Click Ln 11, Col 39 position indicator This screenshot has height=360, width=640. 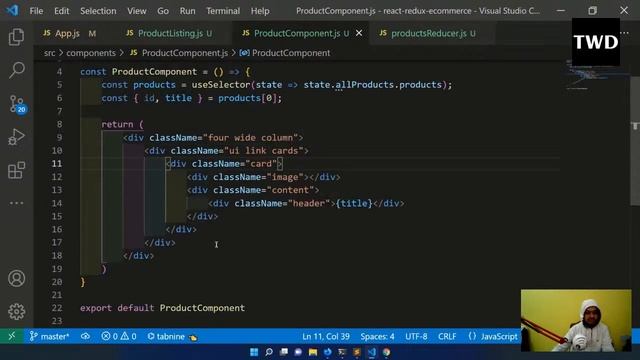[326, 336]
